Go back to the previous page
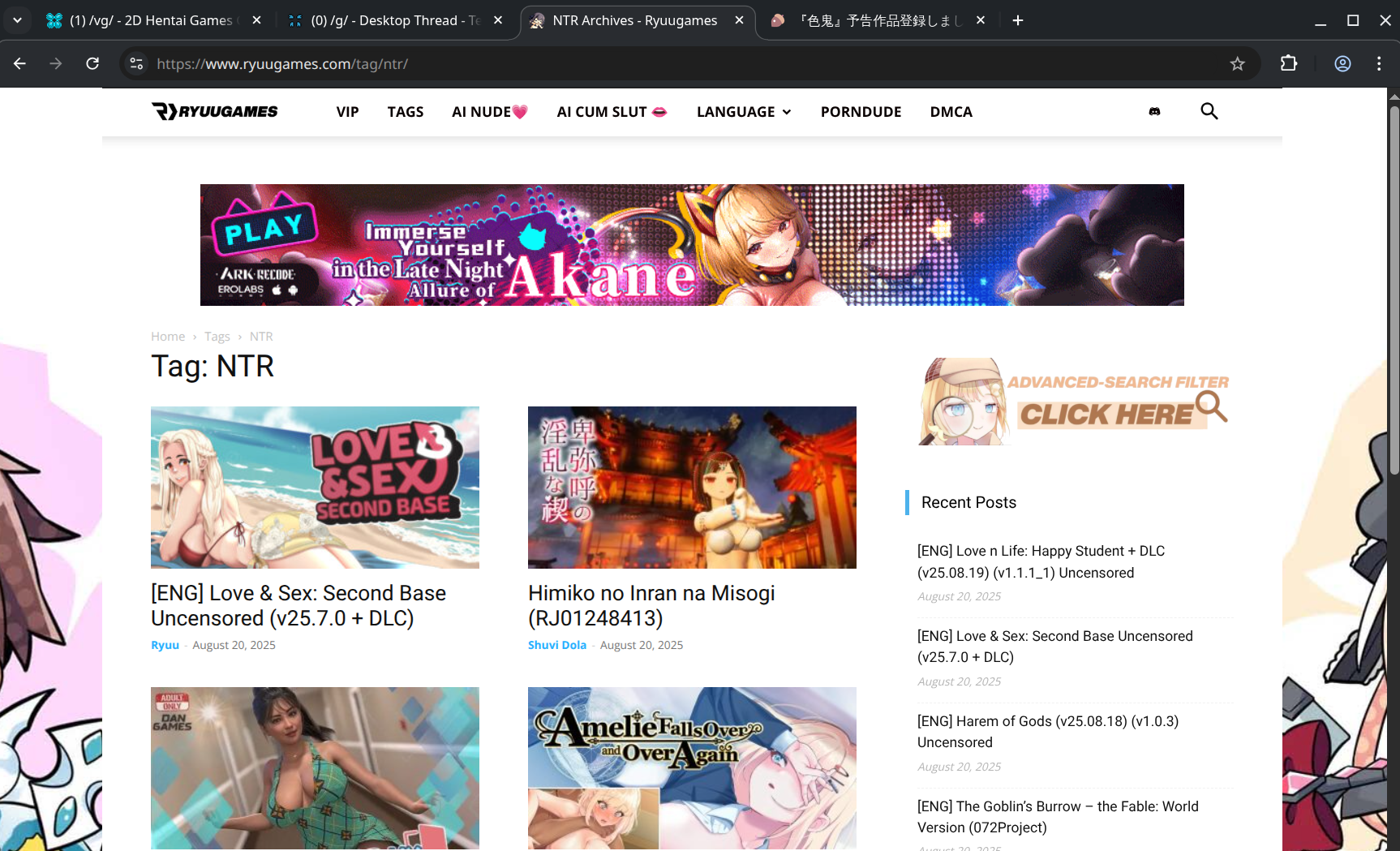 [x=20, y=63]
